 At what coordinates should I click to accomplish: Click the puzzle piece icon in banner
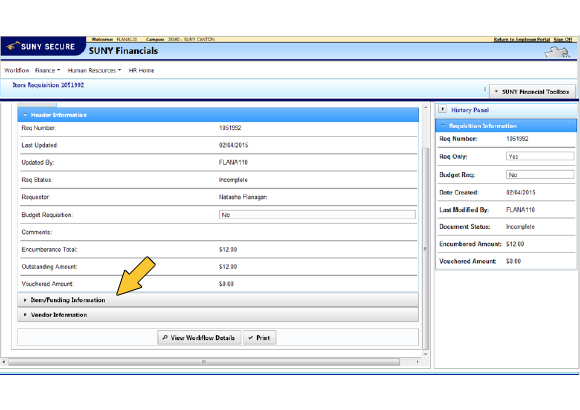coord(557,52)
